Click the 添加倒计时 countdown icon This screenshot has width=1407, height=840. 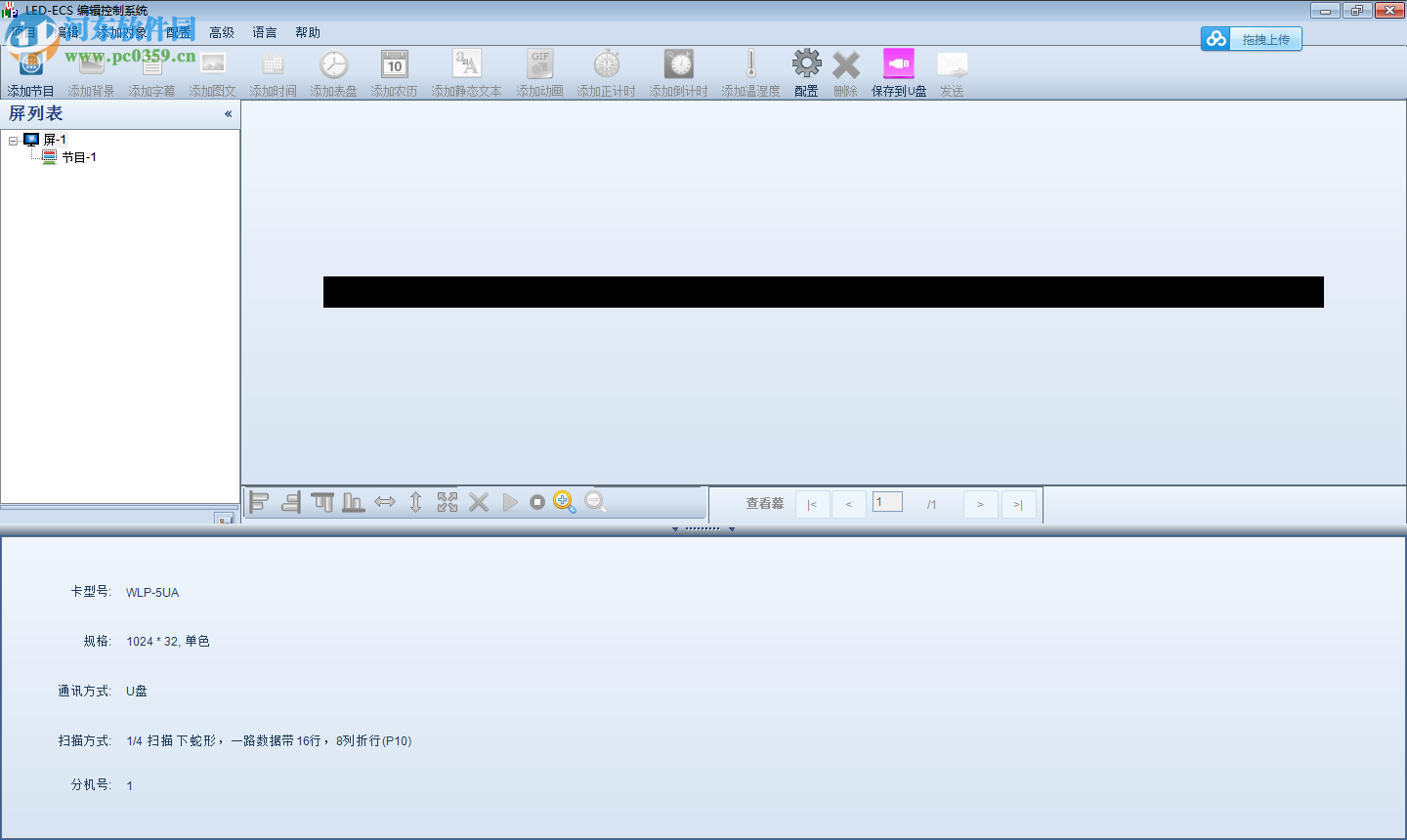[x=679, y=65]
